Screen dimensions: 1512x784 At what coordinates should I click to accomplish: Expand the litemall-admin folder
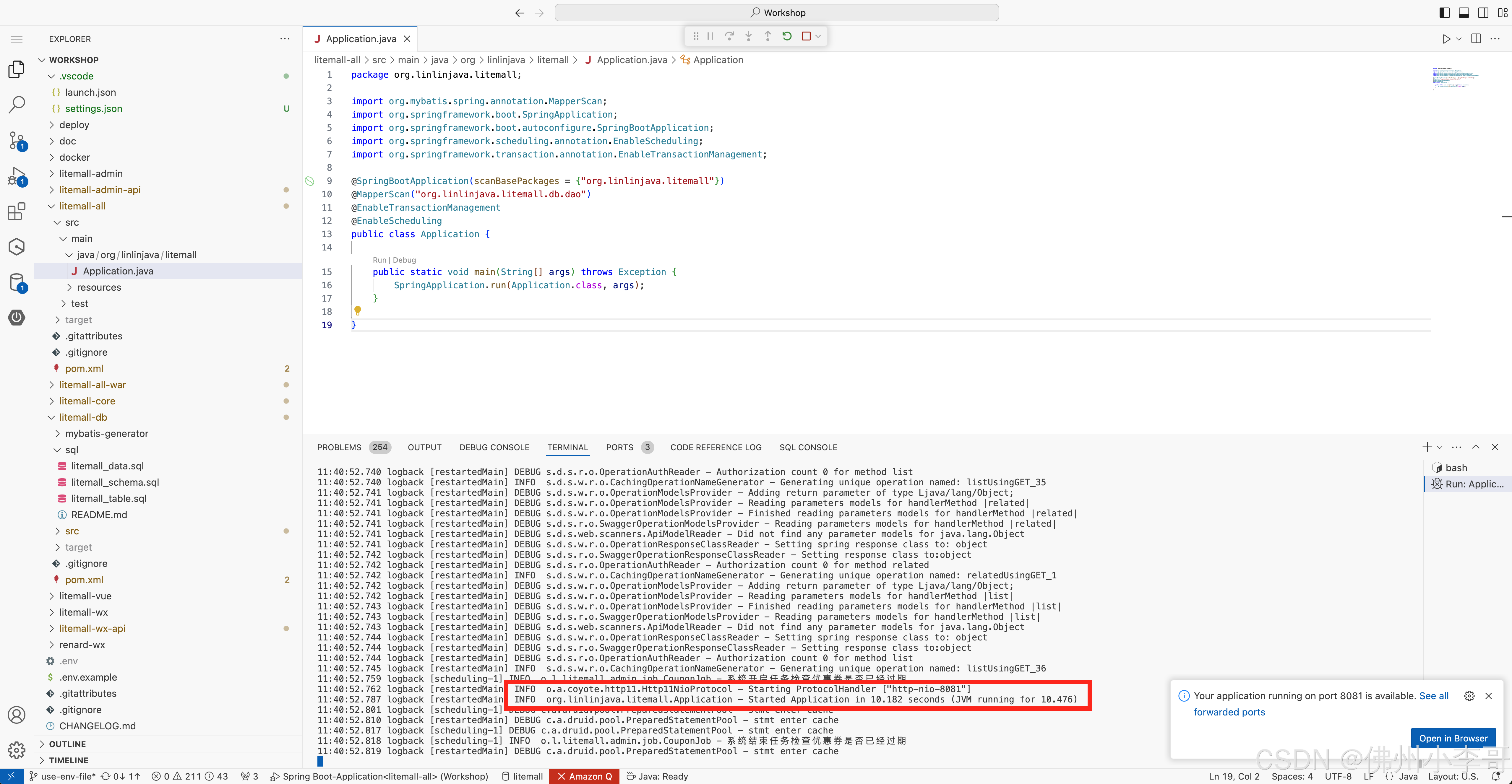pyautogui.click(x=90, y=174)
